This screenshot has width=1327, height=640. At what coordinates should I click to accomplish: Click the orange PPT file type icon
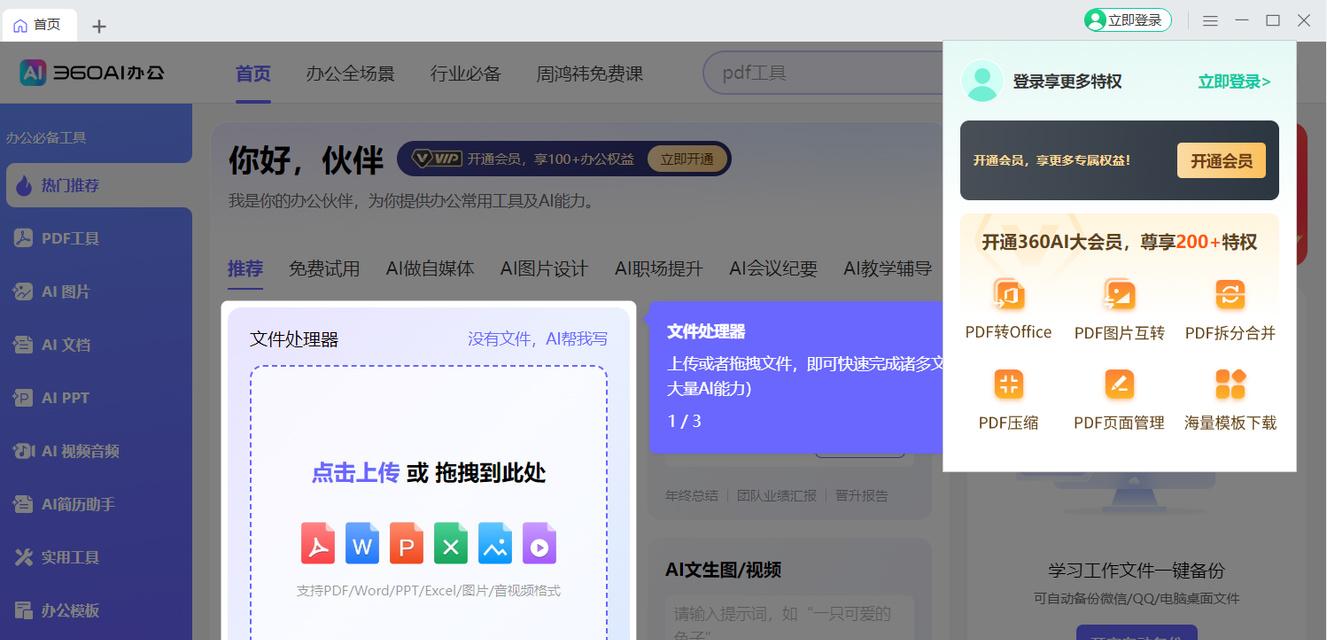pyautogui.click(x=406, y=543)
